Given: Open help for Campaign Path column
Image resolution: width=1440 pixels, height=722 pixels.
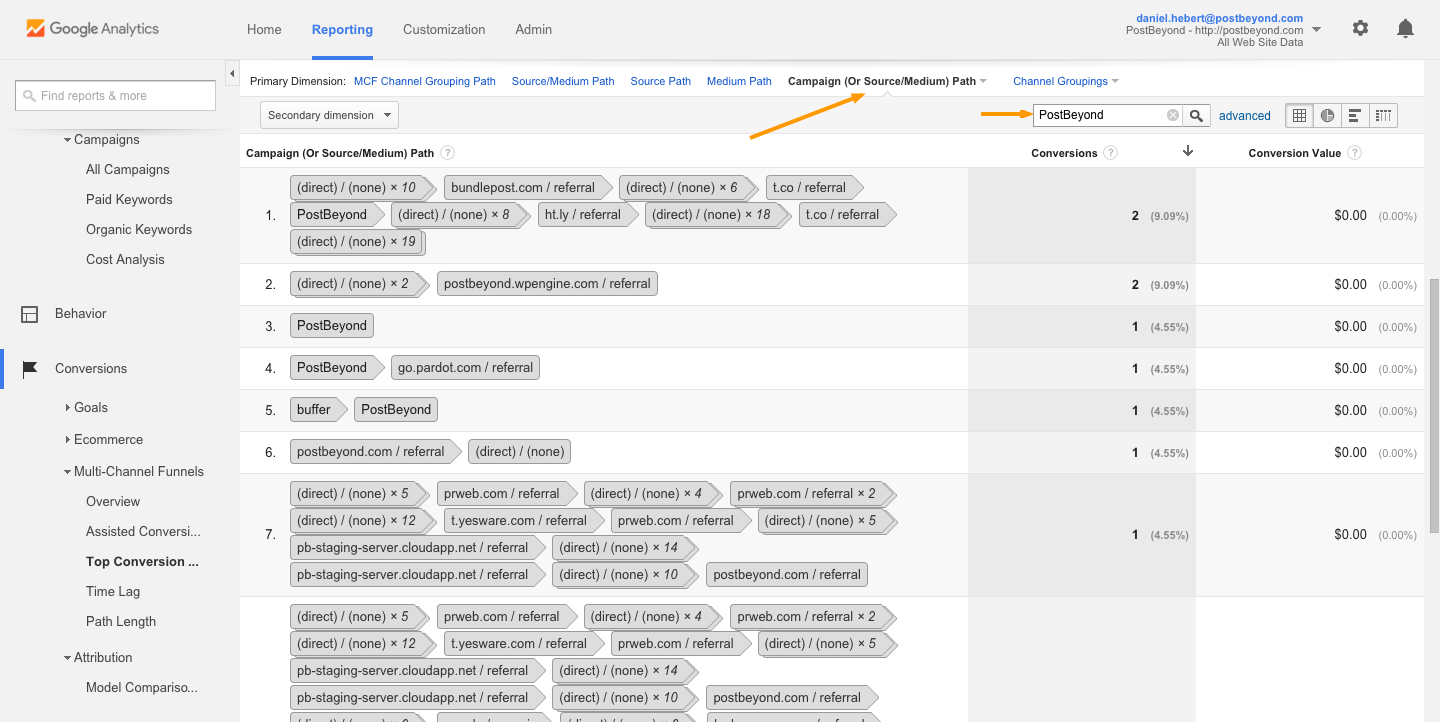Looking at the screenshot, I should tap(447, 153).
